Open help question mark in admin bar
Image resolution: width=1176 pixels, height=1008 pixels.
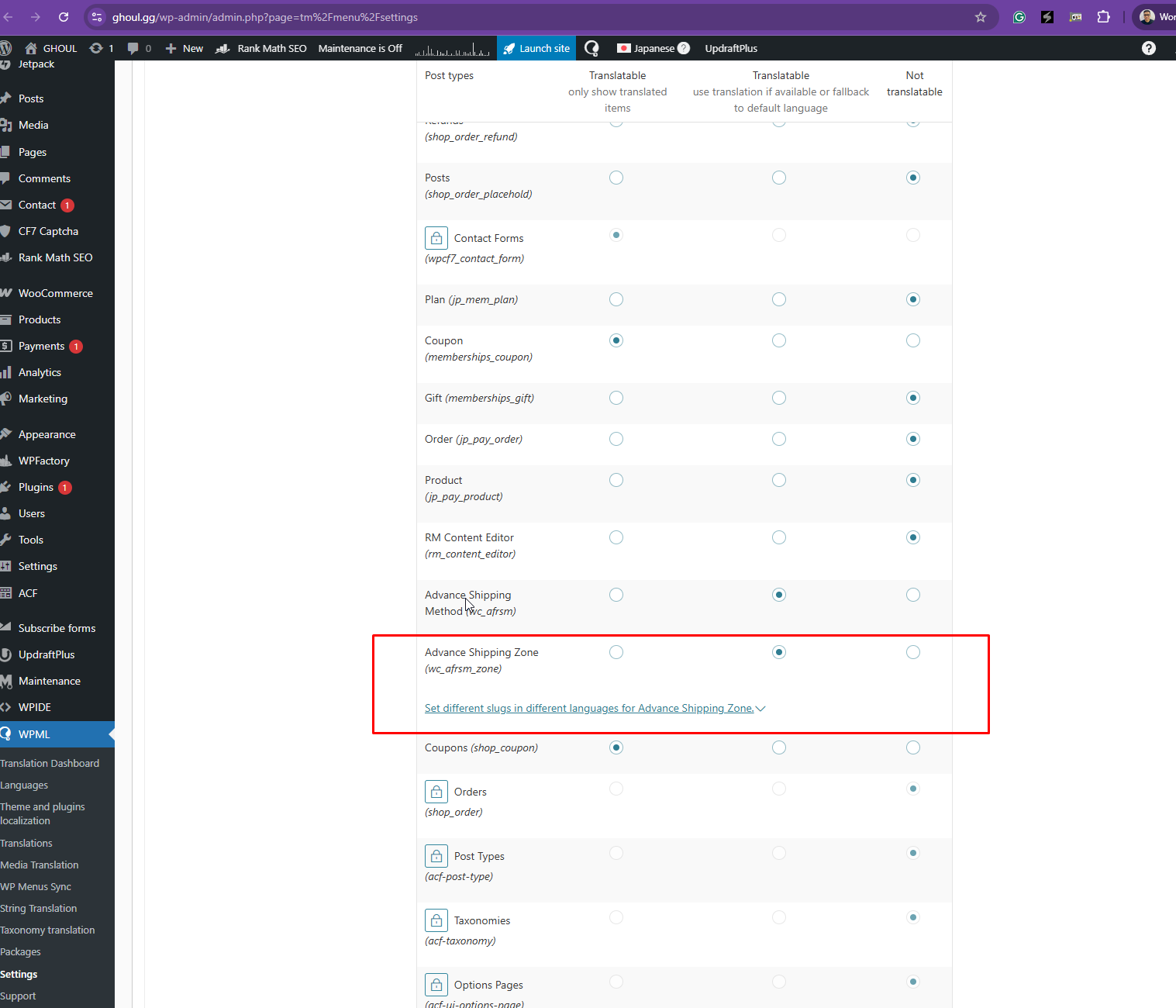[x=1149, y=48]
